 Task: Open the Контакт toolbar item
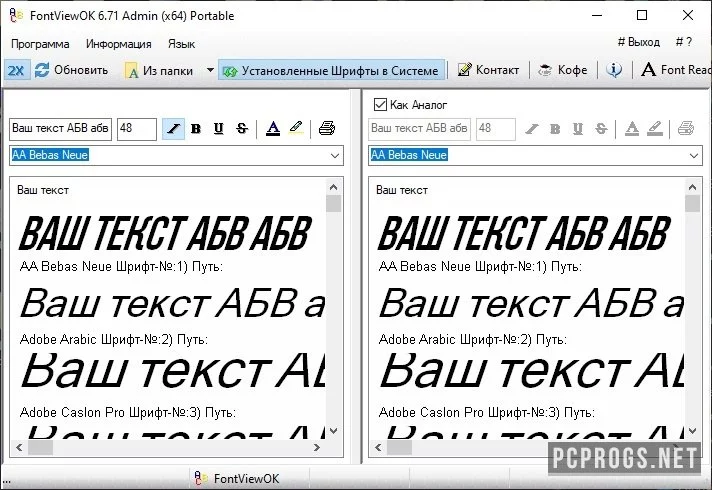point(488,70)
